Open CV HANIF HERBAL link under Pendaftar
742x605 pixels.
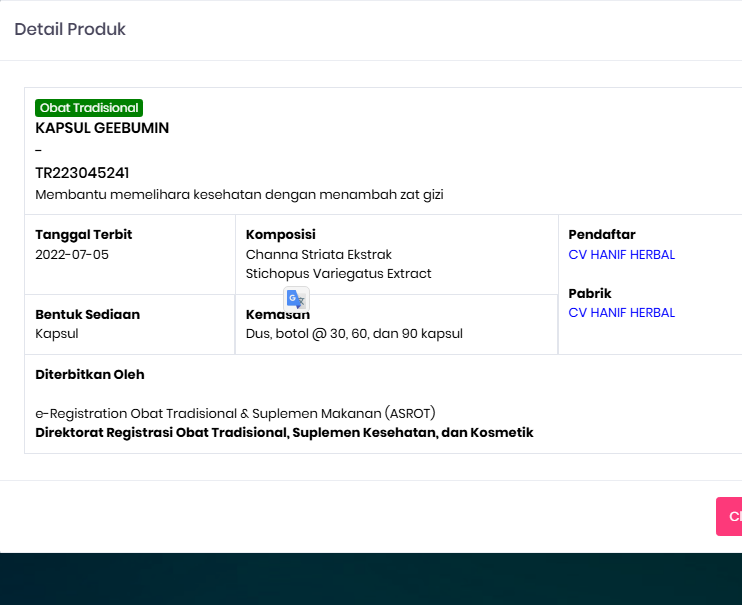pos(621,254)
